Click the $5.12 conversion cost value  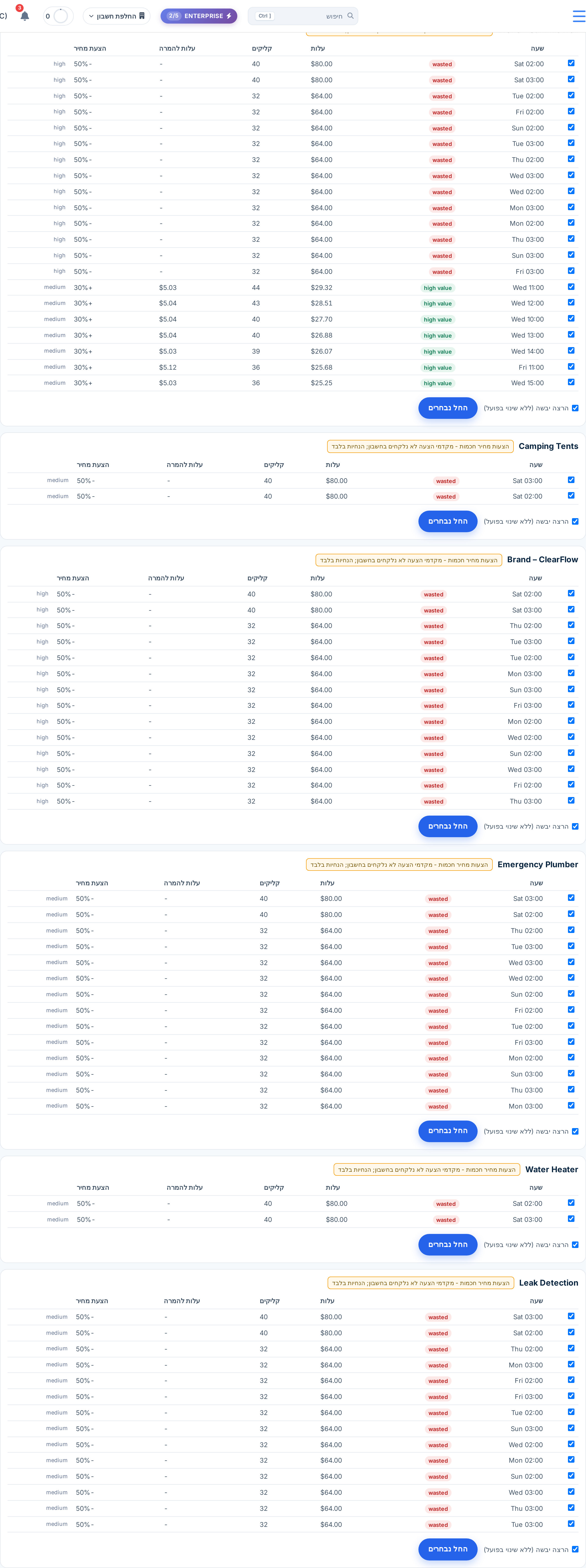click(168, 368)
